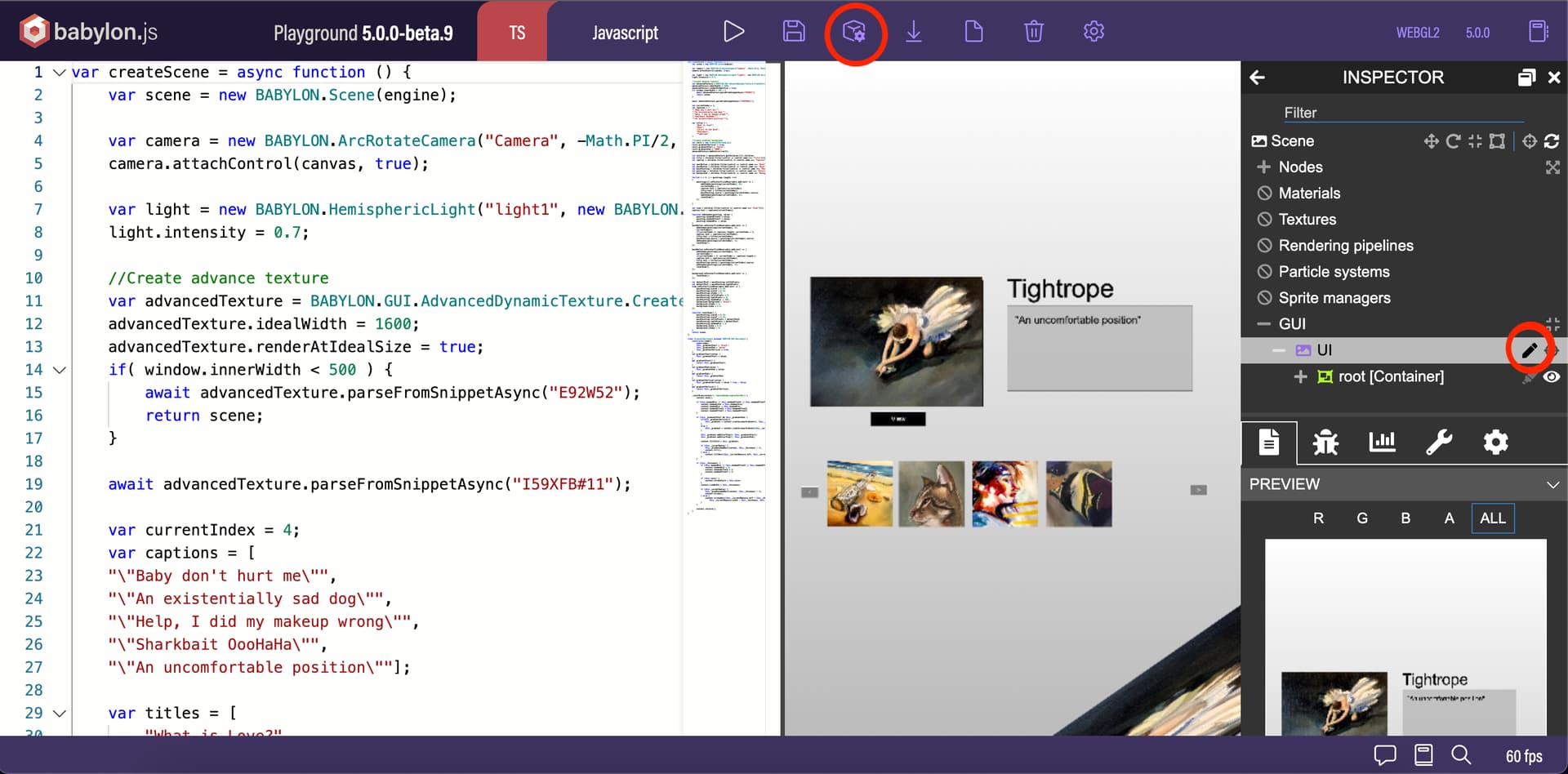The image size is (1568, 774).
Task: Run the playground scene
Action: pos(733,31)
